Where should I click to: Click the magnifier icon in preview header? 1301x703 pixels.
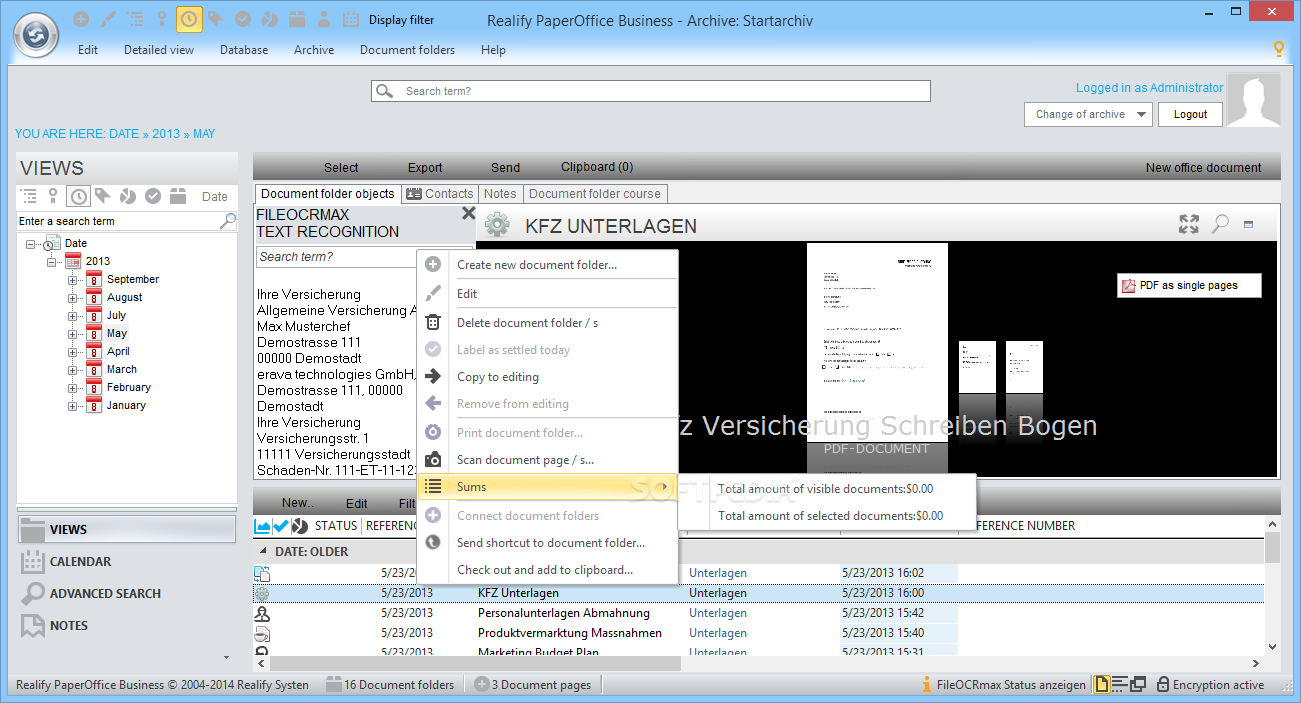(x=1220, y=224)
